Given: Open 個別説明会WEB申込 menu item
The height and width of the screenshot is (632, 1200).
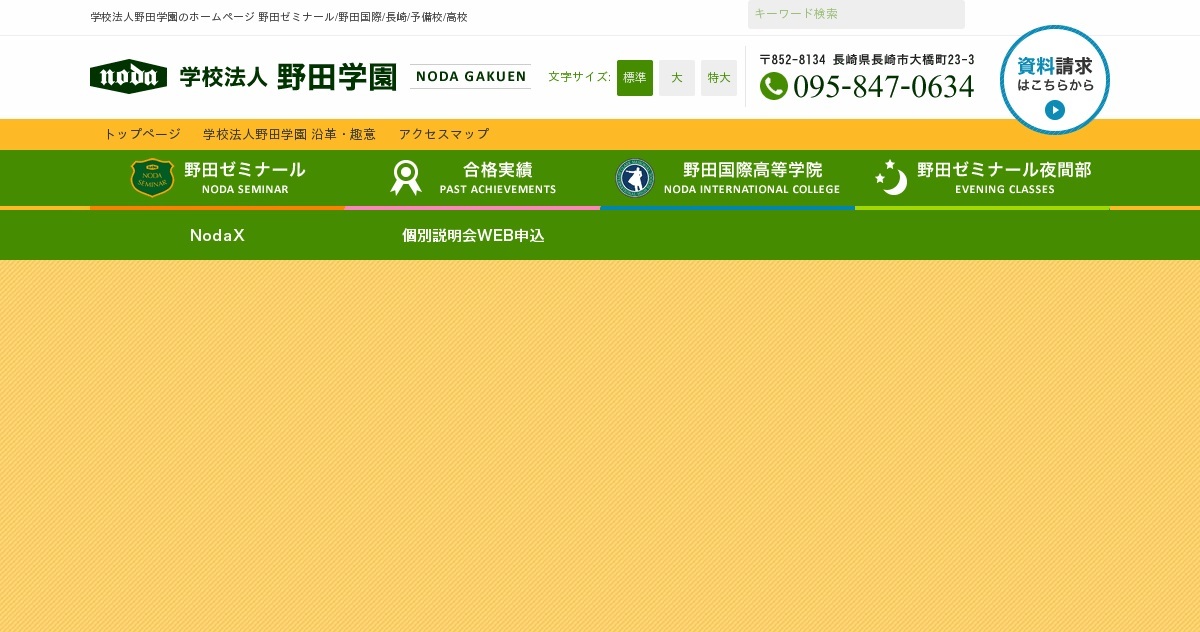Looking at the screenshot, I should click(x=473, y=236).
